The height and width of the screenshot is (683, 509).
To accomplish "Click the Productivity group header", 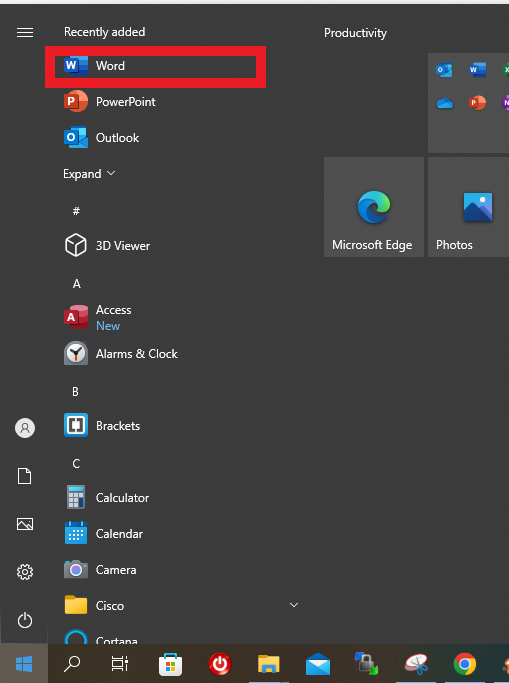I will [x=355, y=33].
